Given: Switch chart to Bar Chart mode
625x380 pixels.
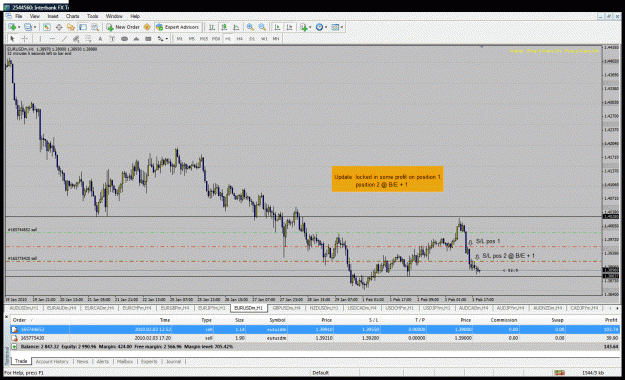Looking at the screenshot, I should 212,27.
